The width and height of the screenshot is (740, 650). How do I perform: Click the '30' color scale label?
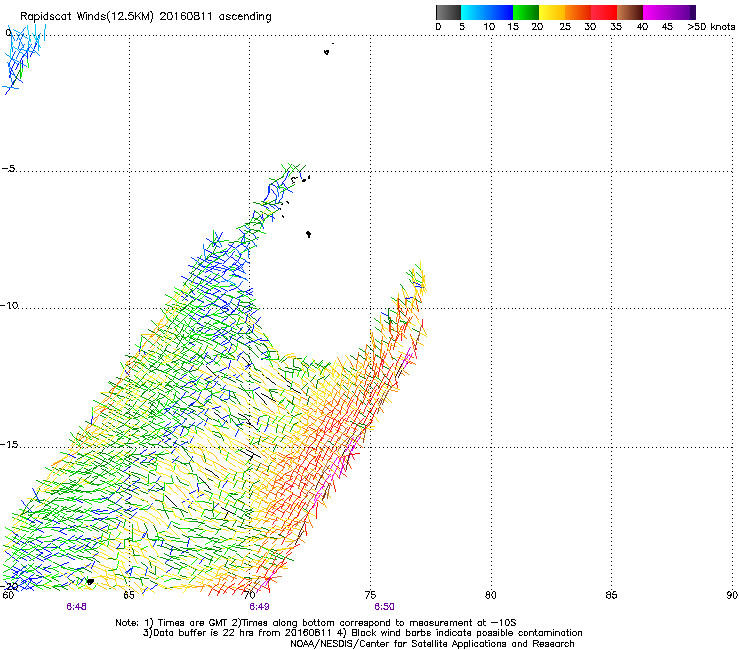590,27
